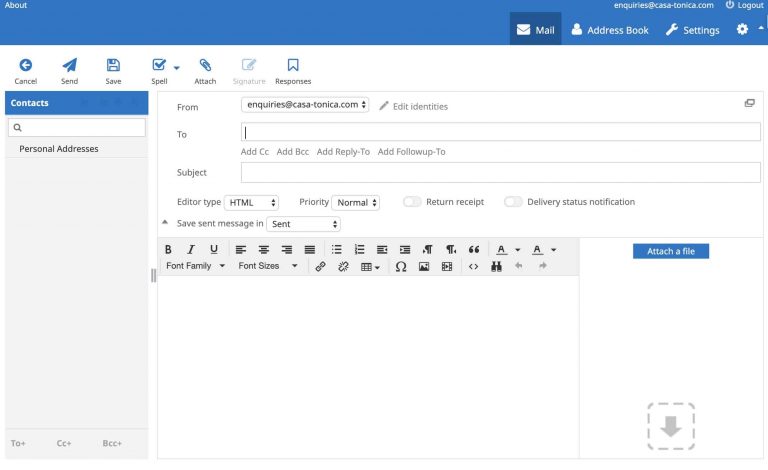Insert a bullet list
The image size is (768, 470).
[336, 250]
